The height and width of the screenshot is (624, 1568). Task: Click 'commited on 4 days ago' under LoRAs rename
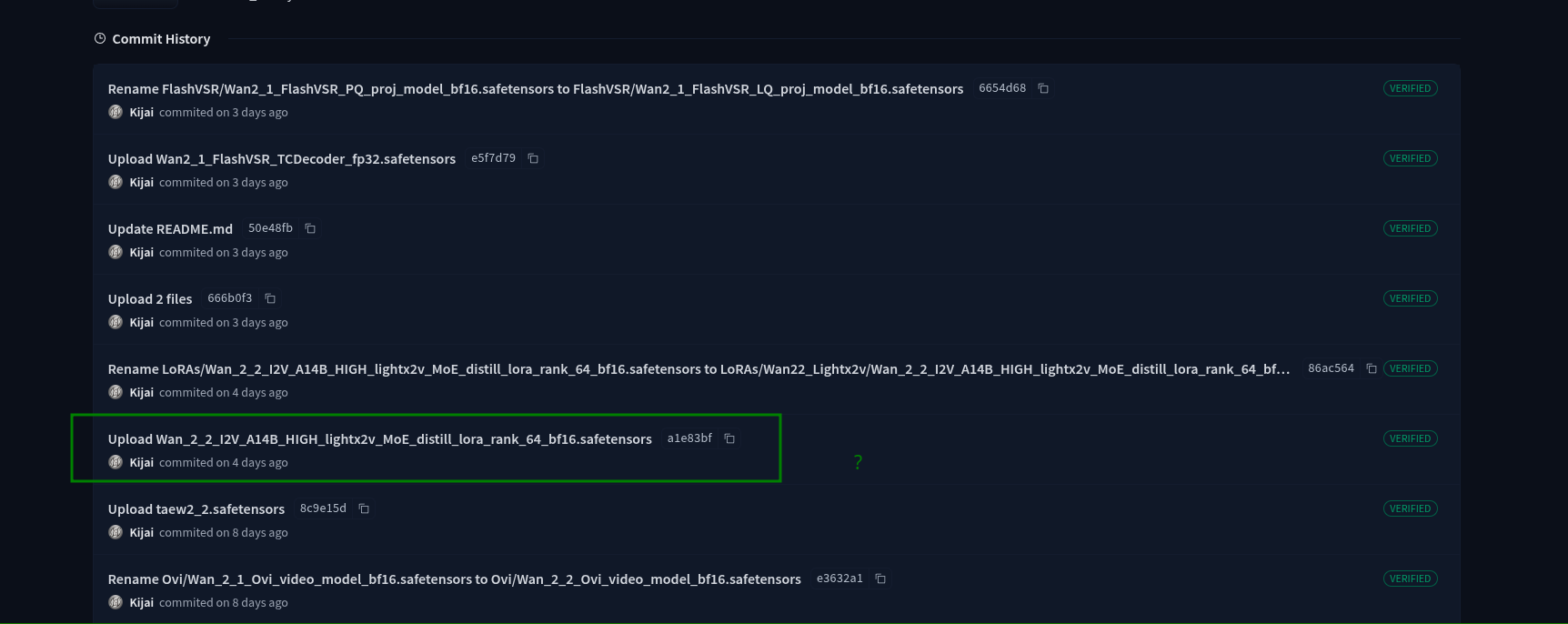[x=224, y=393]
